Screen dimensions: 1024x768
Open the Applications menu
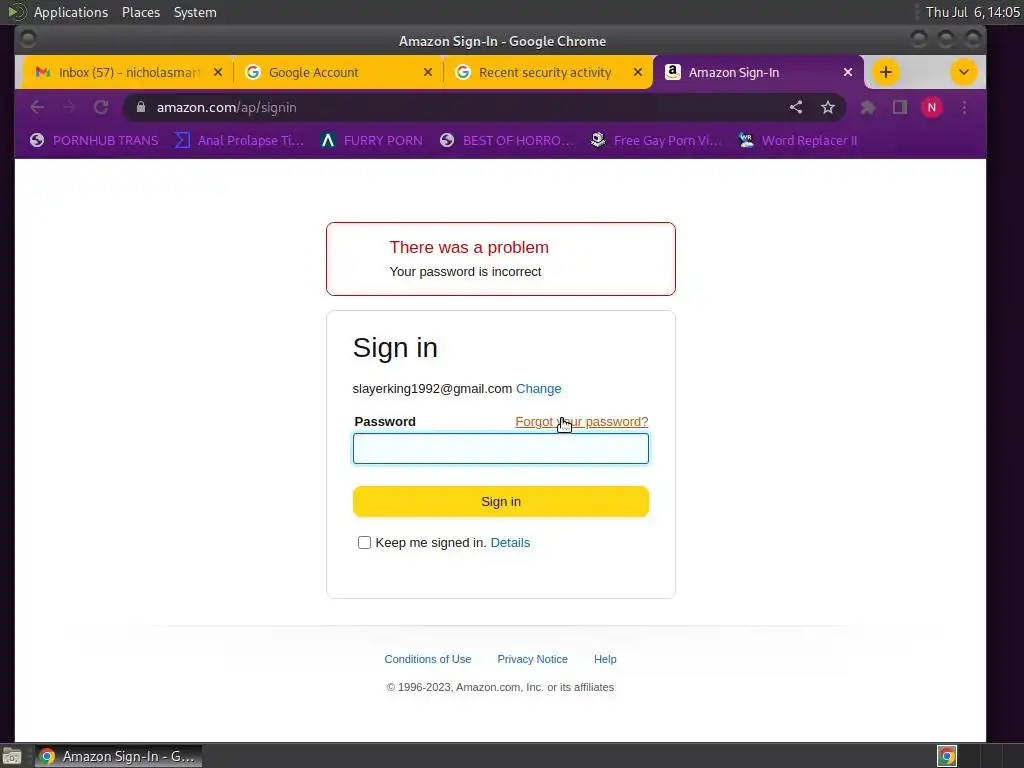(71, 12)
